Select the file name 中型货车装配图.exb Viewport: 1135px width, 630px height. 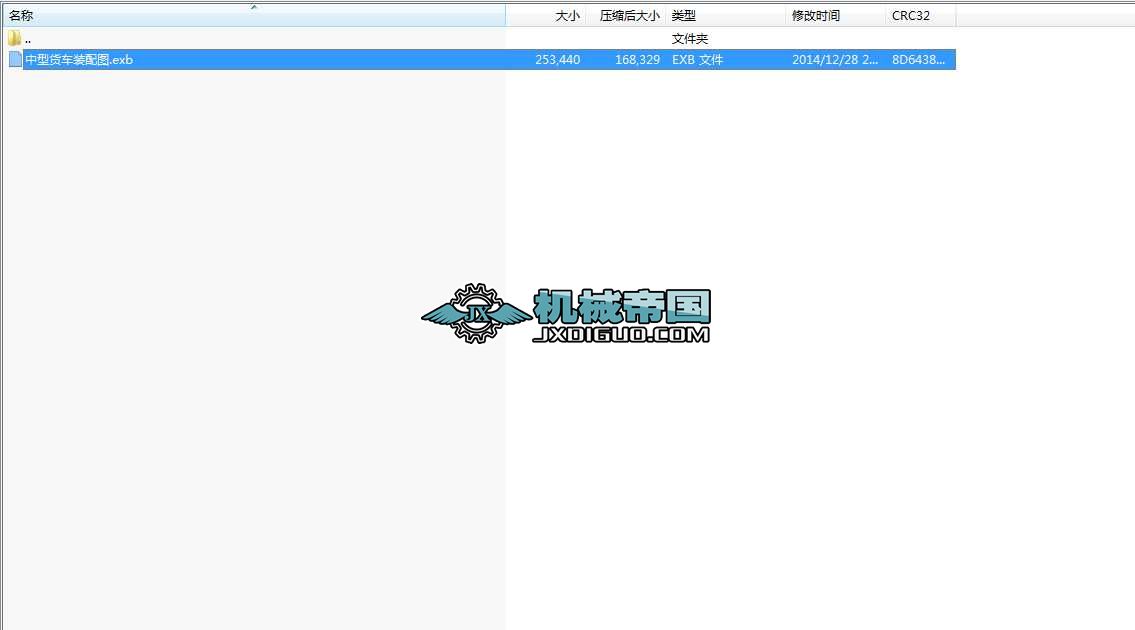click(79, 60)
